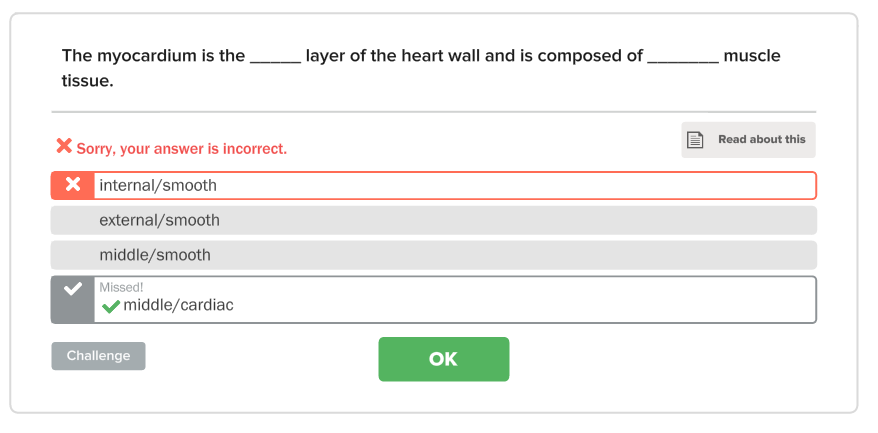Click the word tissue in the question

[x=87, y=81]
